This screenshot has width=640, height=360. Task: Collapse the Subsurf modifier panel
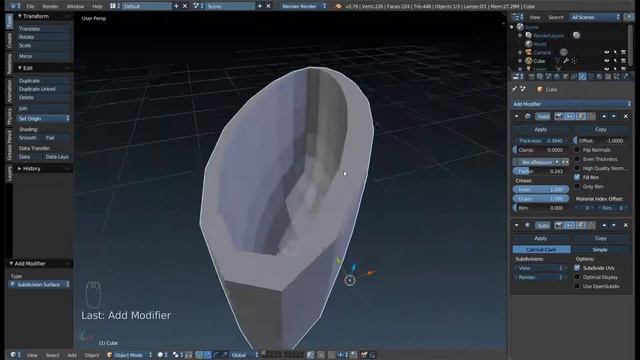(517, 225)
